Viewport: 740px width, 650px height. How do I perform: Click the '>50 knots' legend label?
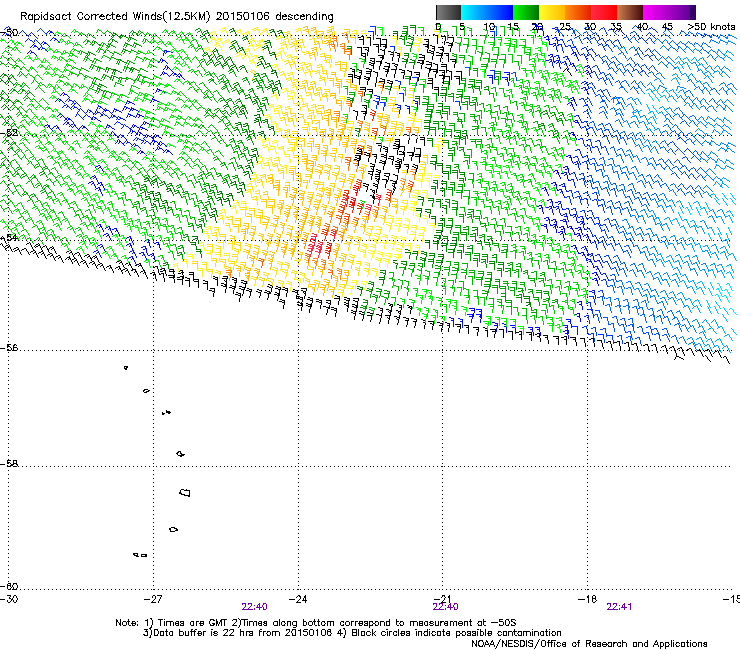coord(711,27)
